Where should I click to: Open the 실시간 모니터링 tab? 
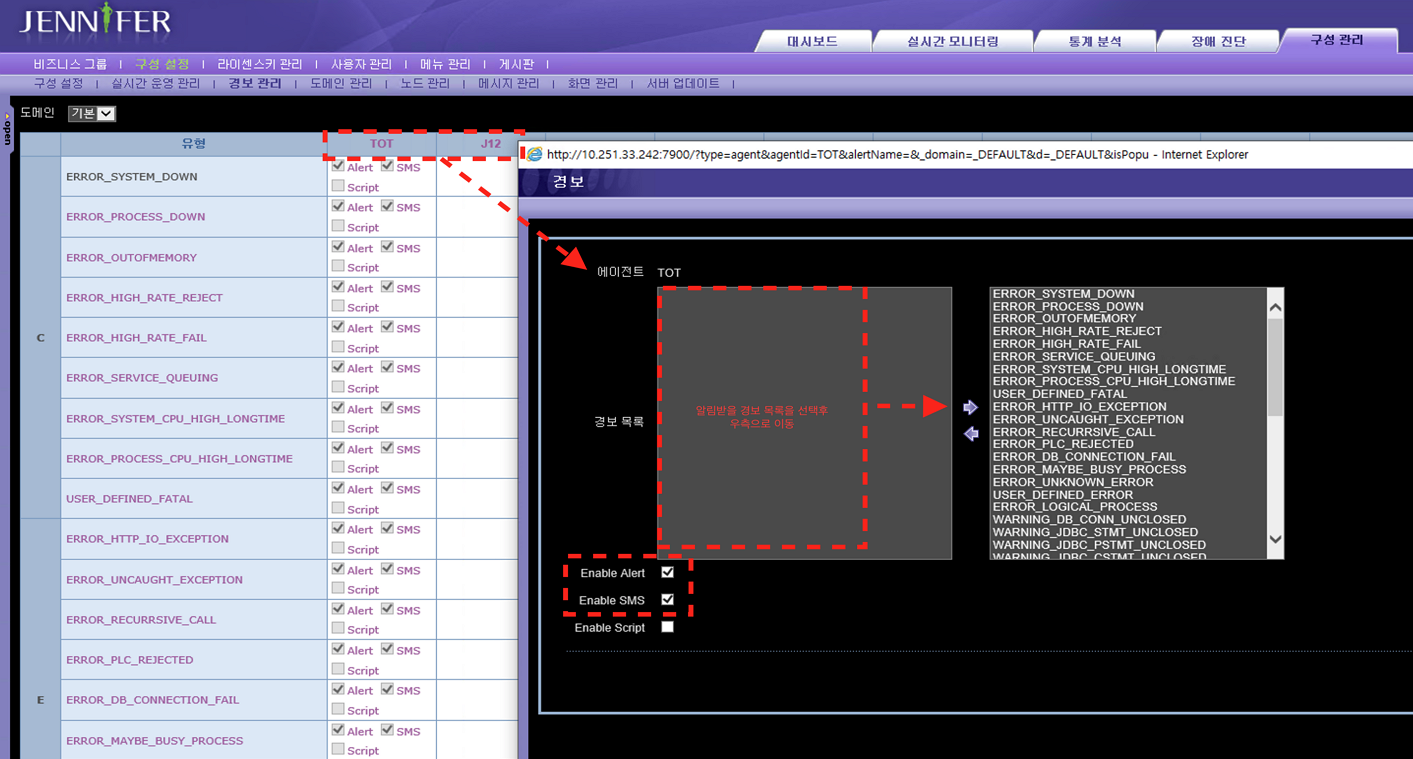click(952, 42)
